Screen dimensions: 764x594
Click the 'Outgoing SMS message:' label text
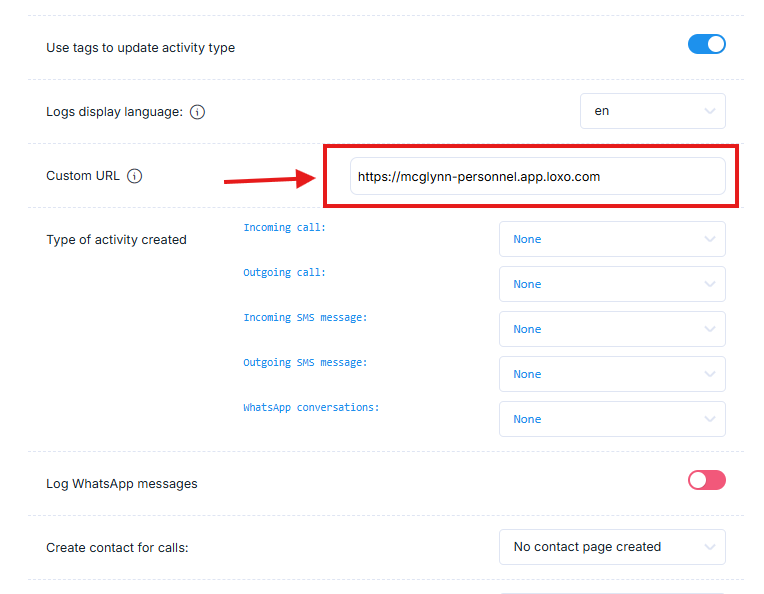[x=305, y=363]
